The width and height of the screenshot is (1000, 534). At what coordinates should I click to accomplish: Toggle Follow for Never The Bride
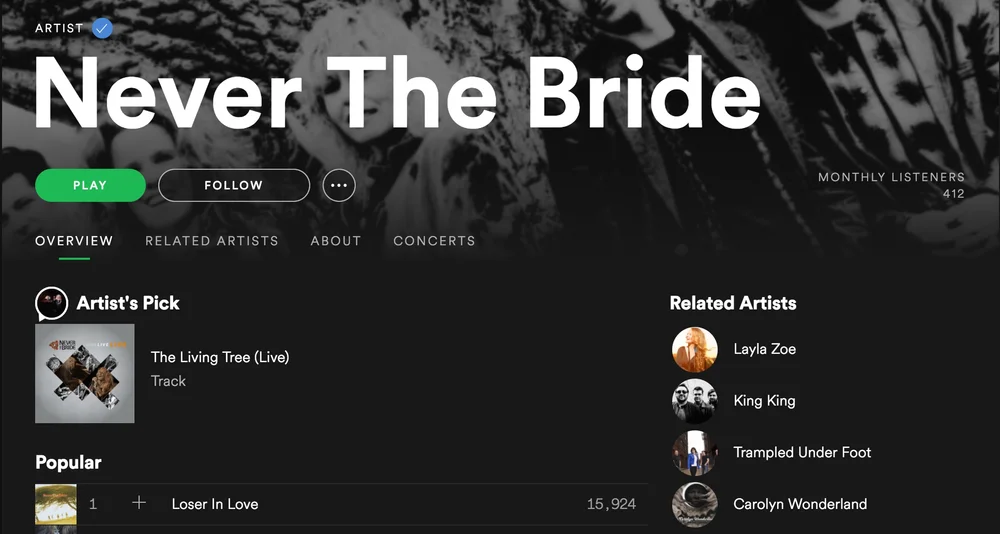[234, 186]
